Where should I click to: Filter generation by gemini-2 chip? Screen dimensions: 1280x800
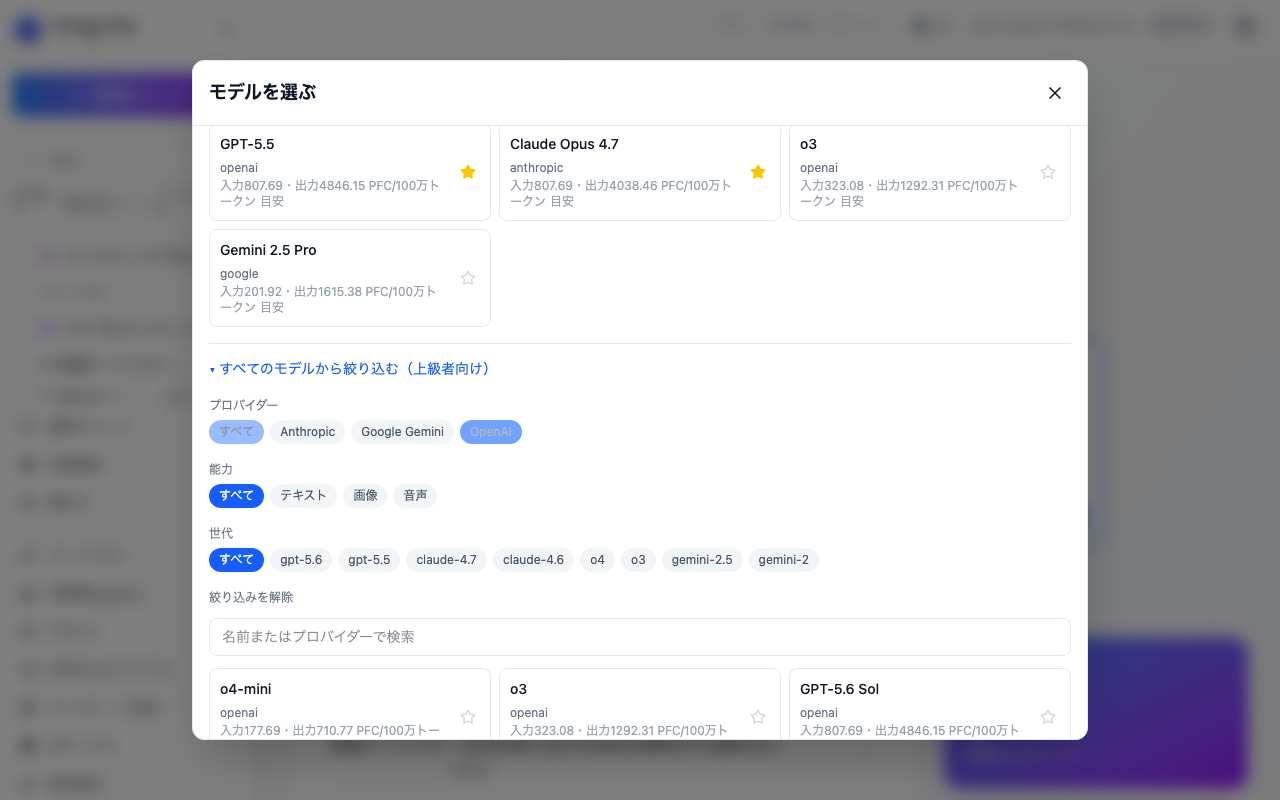(784, 560)
